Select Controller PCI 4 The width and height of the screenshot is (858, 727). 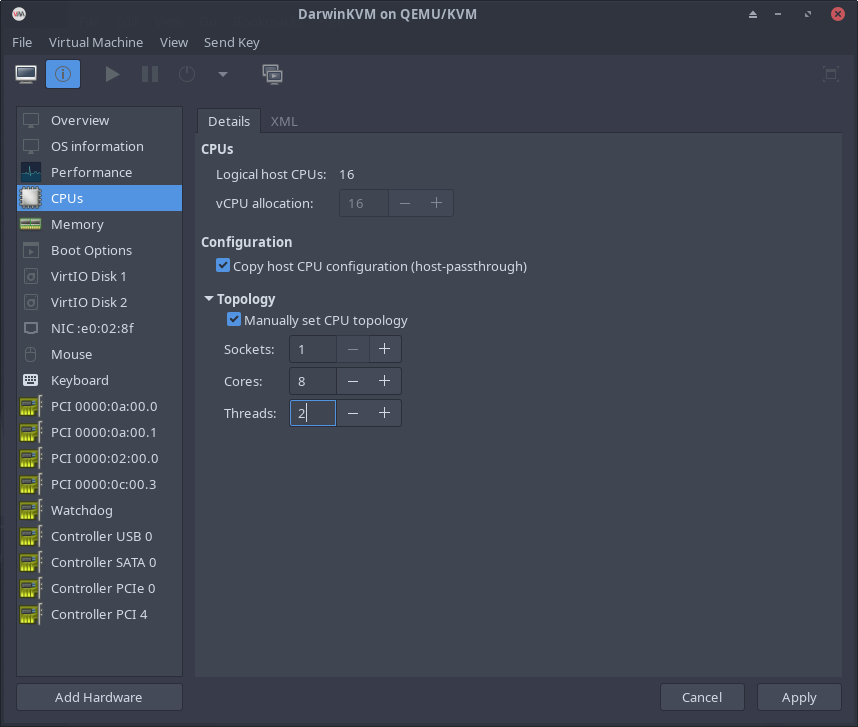pos(100,614)
